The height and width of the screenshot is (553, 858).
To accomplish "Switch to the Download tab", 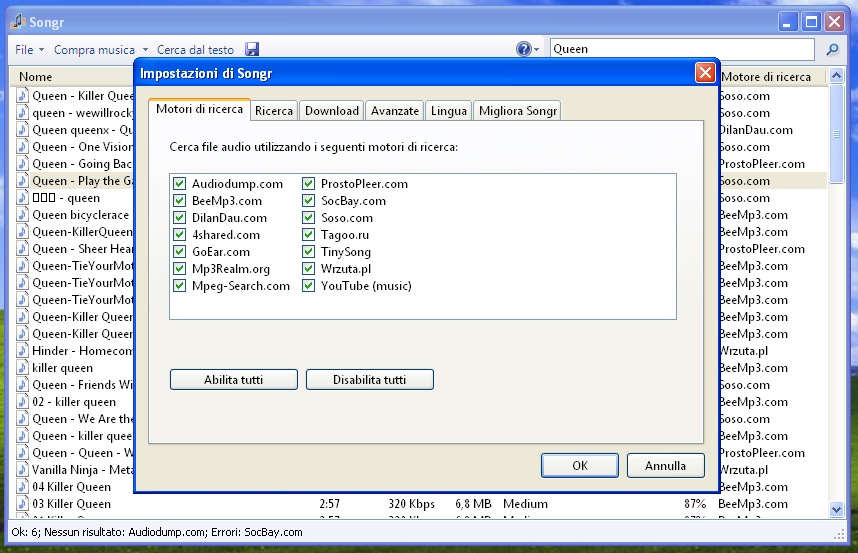I will [x=331, y=111].
